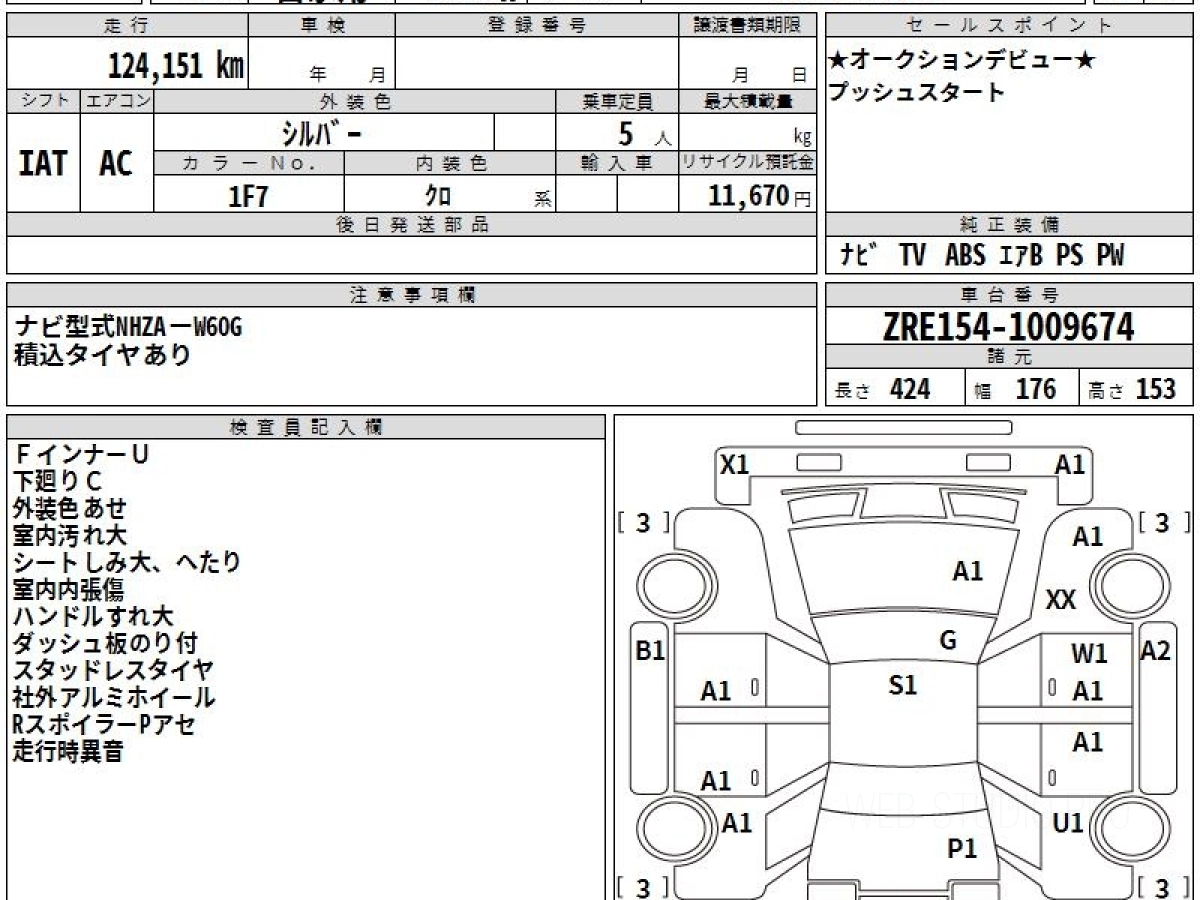Image resolution: width=1200 pixels, height=900 pixels.
Task: Click the mileage value 124,151 km
Action: pos(175,66)
